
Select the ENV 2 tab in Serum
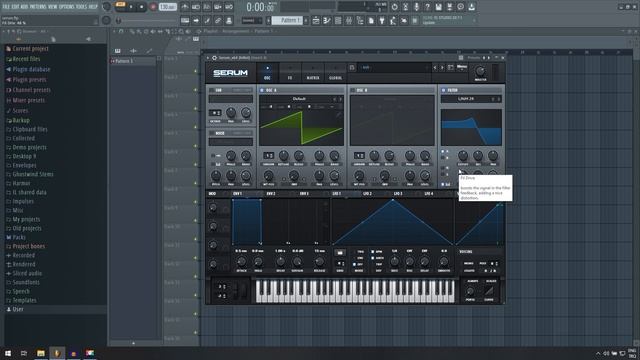click(x=271, y=193)
